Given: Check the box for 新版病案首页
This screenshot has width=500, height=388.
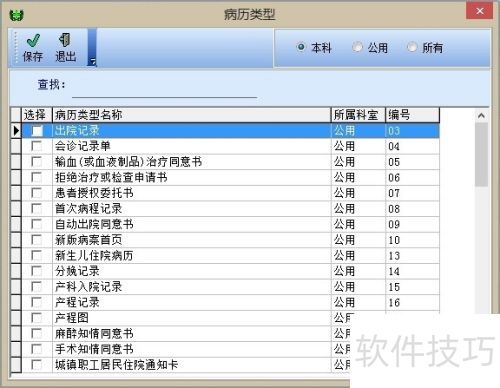Looking at the screenshot, I should coord(36,240).
